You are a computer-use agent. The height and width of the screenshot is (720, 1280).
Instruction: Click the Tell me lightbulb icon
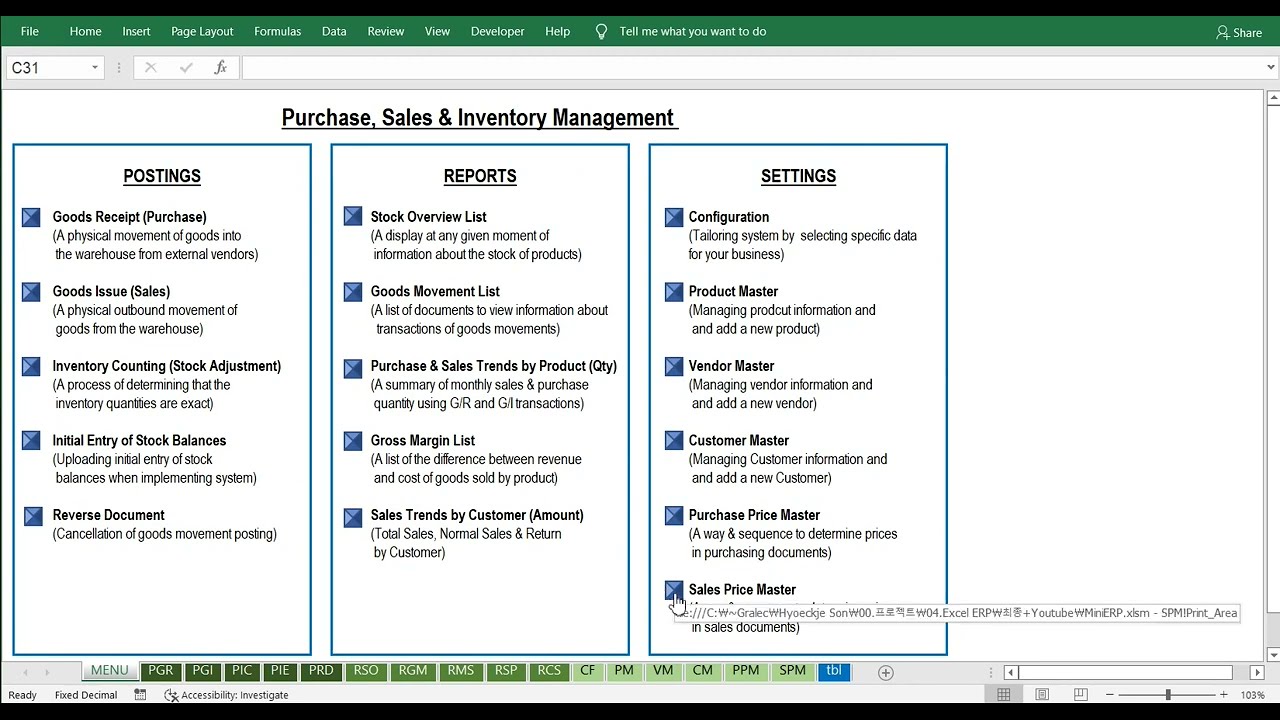pyautogui.click(x=601, y=31)
